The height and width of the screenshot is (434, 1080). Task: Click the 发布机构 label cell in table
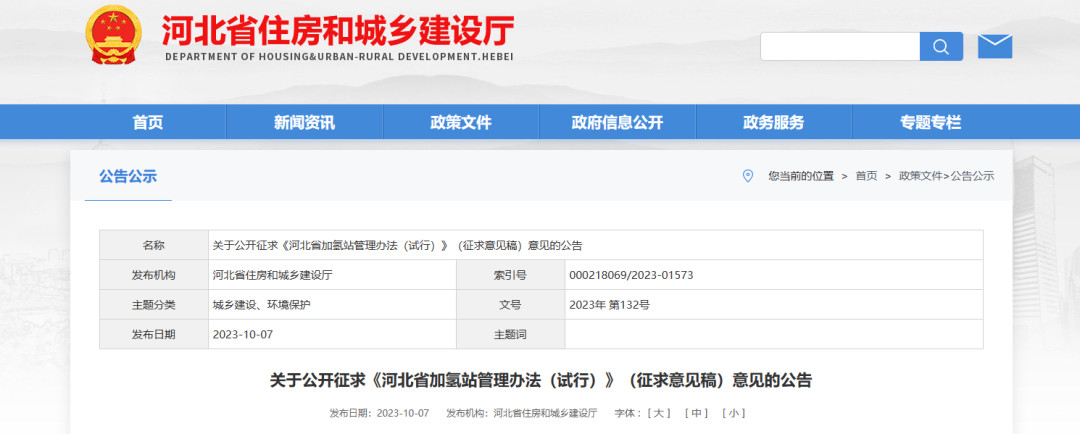(154, 275)
